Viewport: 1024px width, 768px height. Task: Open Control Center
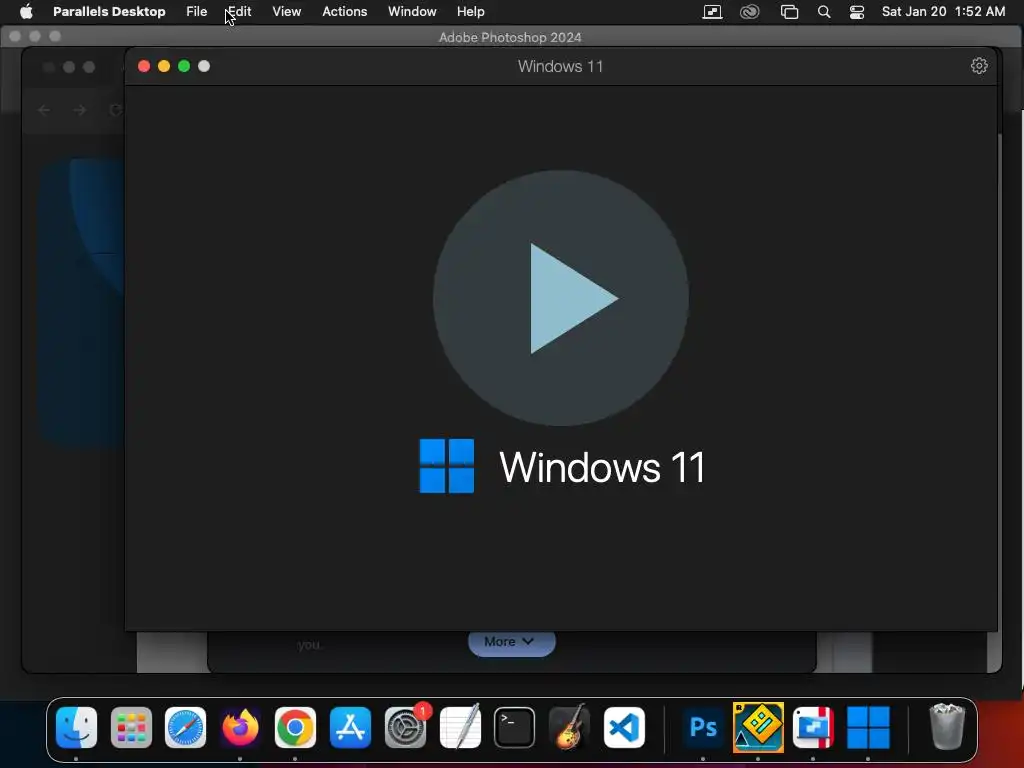click(857, 12)
